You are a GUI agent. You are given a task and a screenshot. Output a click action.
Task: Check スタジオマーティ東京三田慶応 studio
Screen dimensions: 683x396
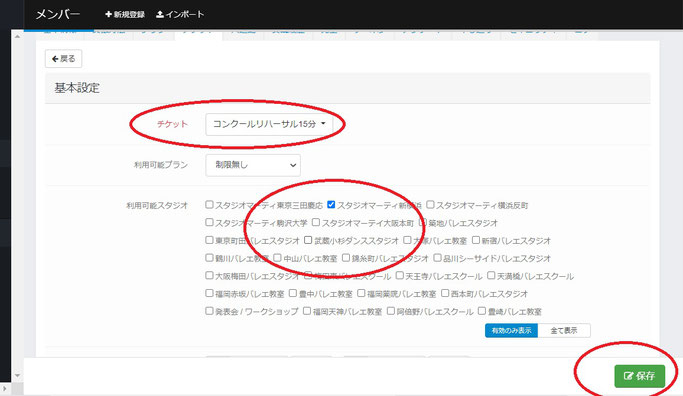pos(210,204)
